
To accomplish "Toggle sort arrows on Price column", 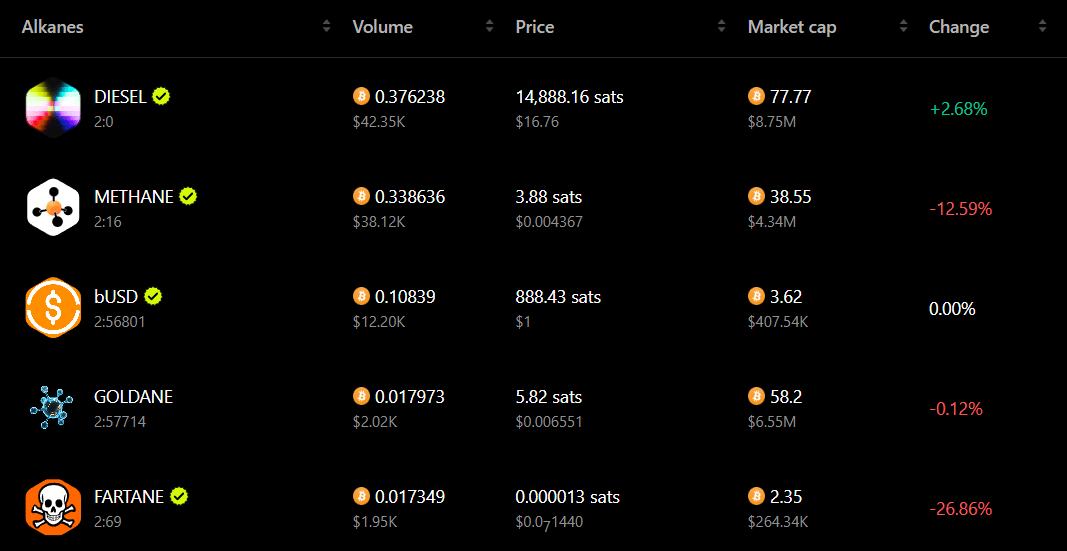I will pos(721,27).
